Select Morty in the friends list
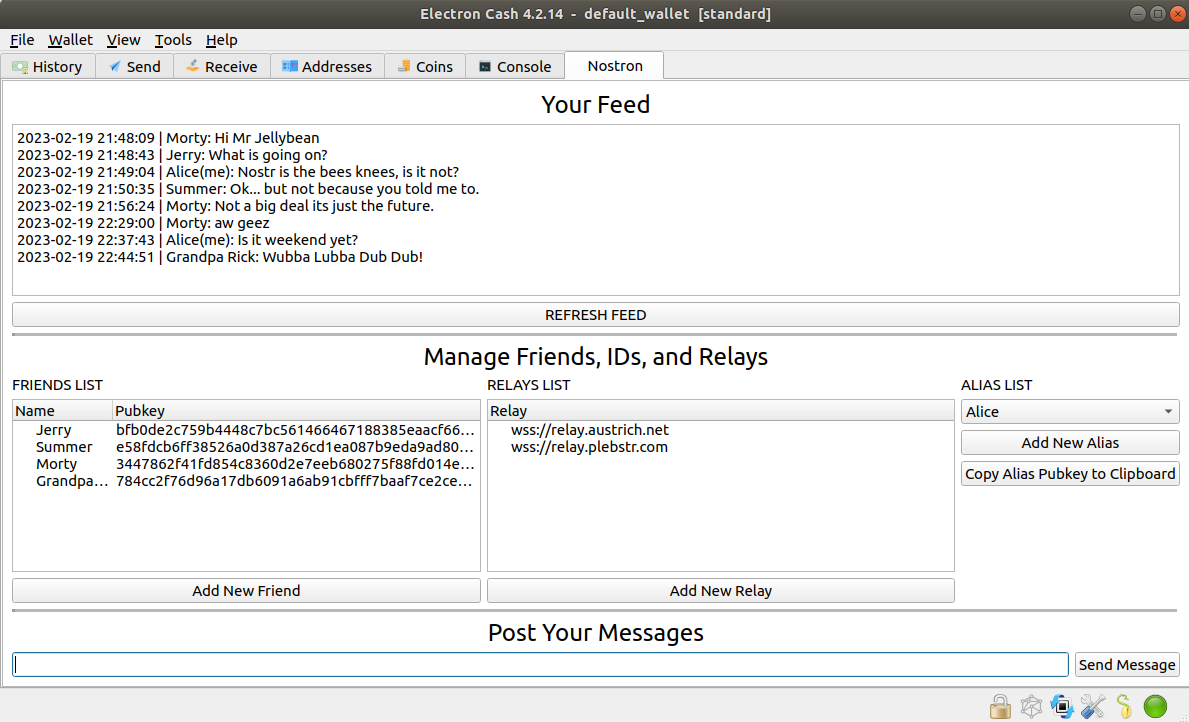The height and width of the screenshot is (722, 1189). pyautogui.click(x=57, y=463)
